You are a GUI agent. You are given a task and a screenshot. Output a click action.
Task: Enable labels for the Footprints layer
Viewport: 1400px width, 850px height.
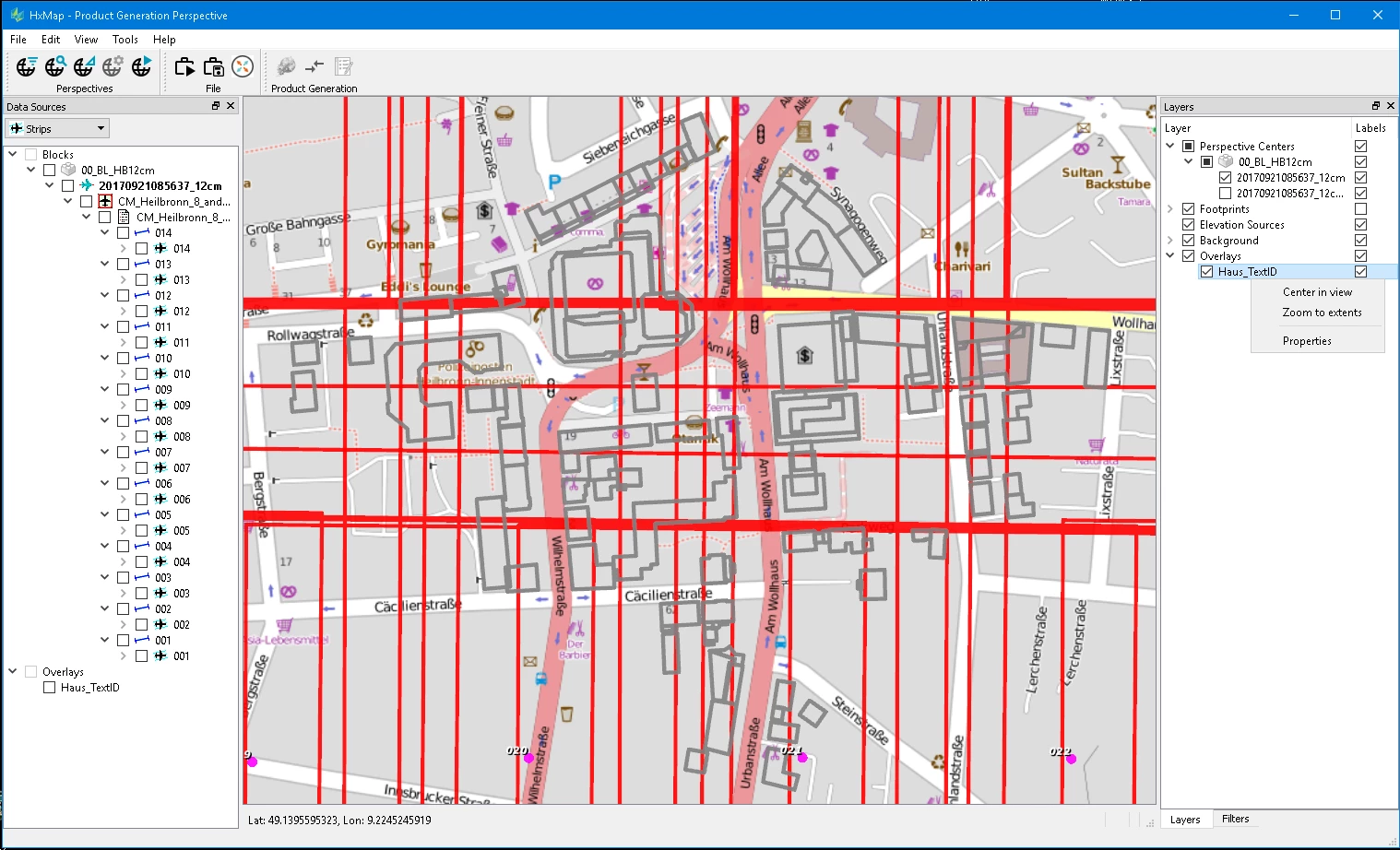[x=1360, y=209]
